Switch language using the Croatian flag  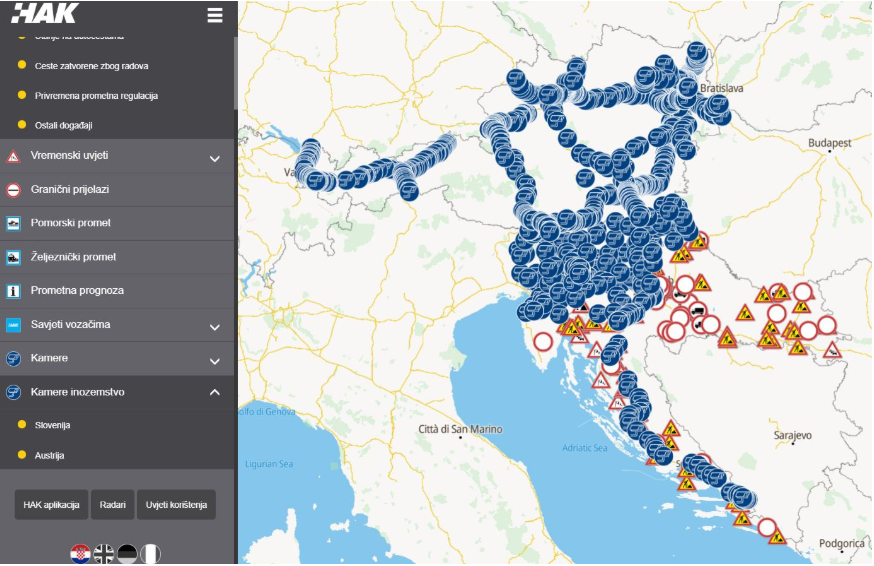[81, 554]
